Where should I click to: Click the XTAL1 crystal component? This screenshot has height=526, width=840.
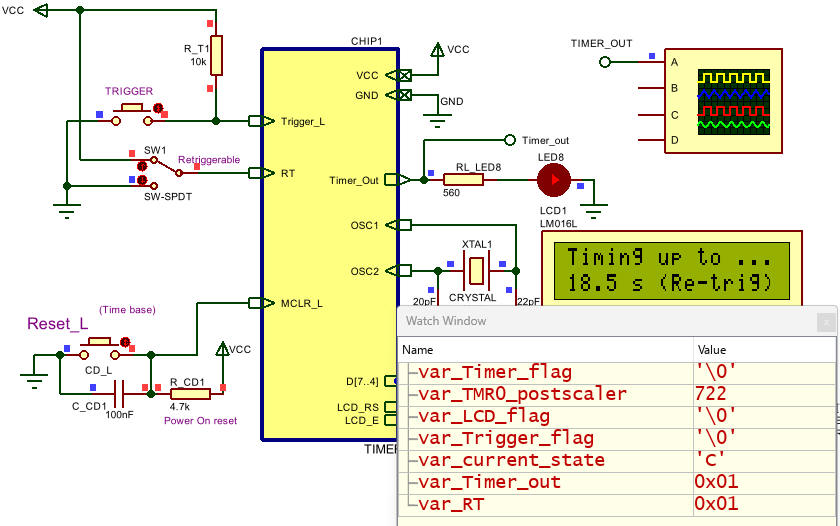coord(477,270)
